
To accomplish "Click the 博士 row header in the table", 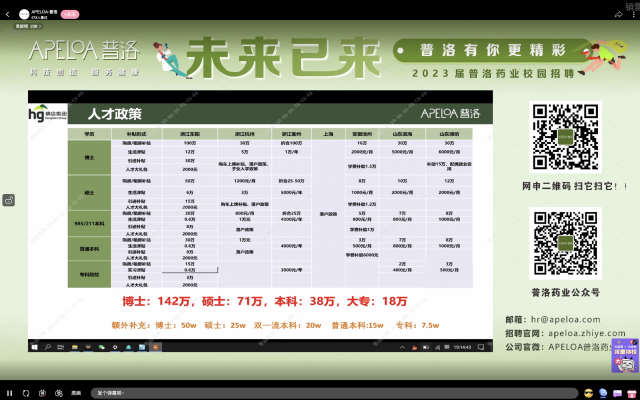I will [89, 158].
